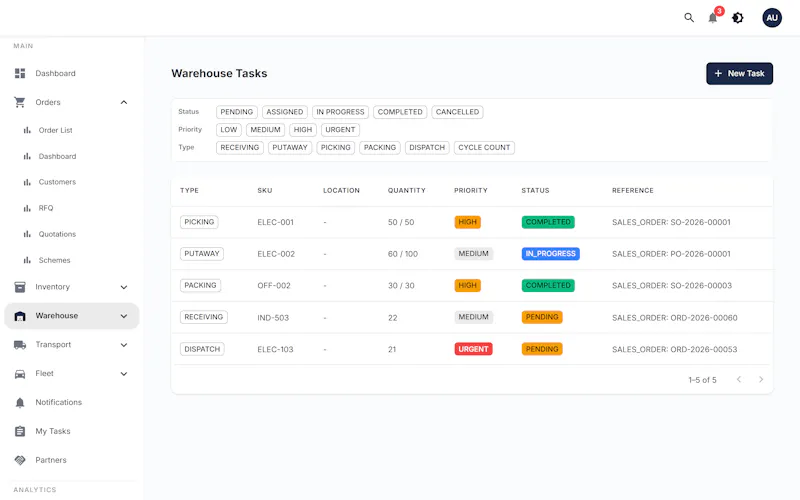Toggle the URGENT priority filter chip
The height and width of the screenshot is (500, 800).
click(x=340, y=130)
